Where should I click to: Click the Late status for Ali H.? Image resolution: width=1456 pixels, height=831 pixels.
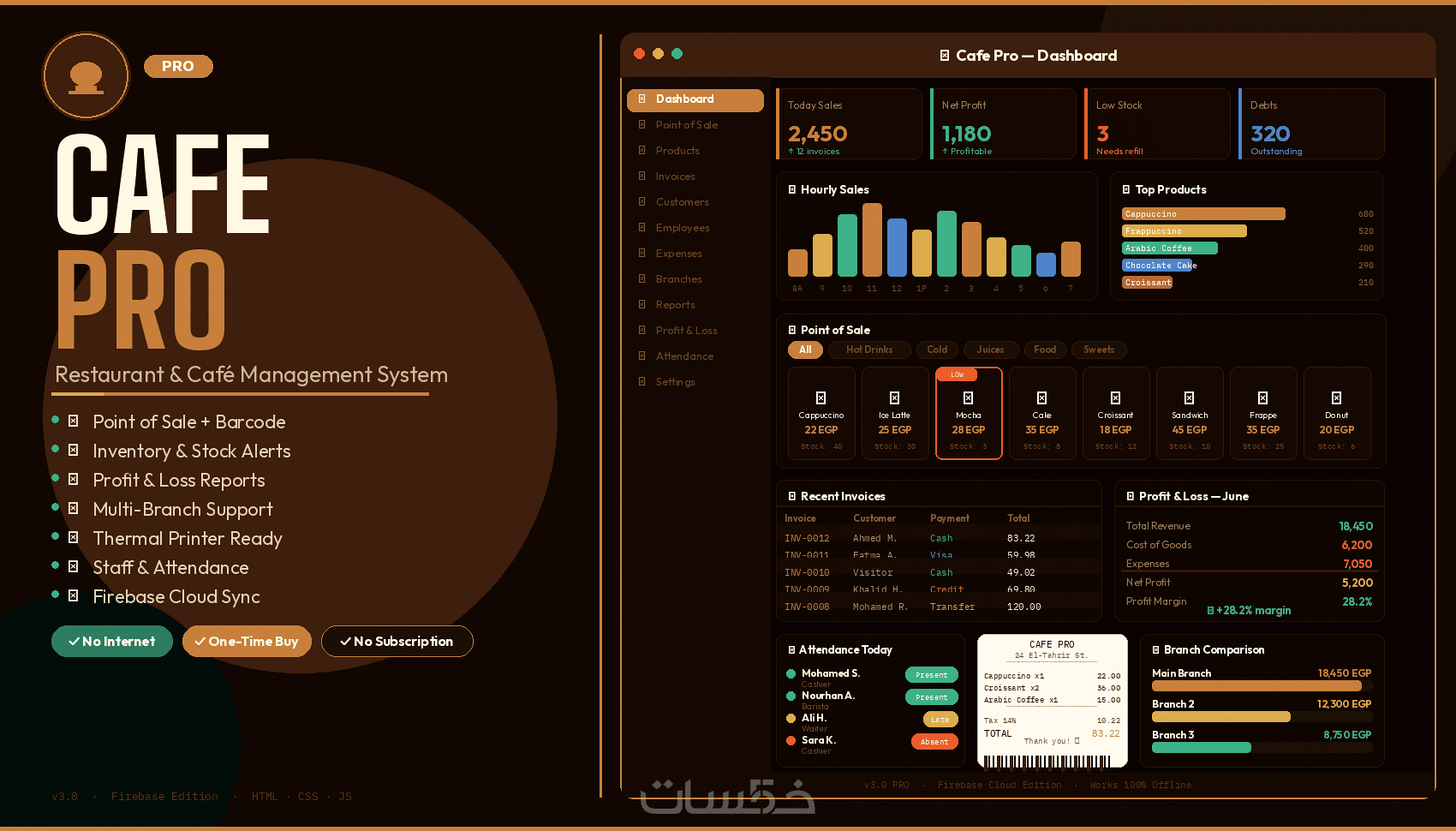click(940, 720)
